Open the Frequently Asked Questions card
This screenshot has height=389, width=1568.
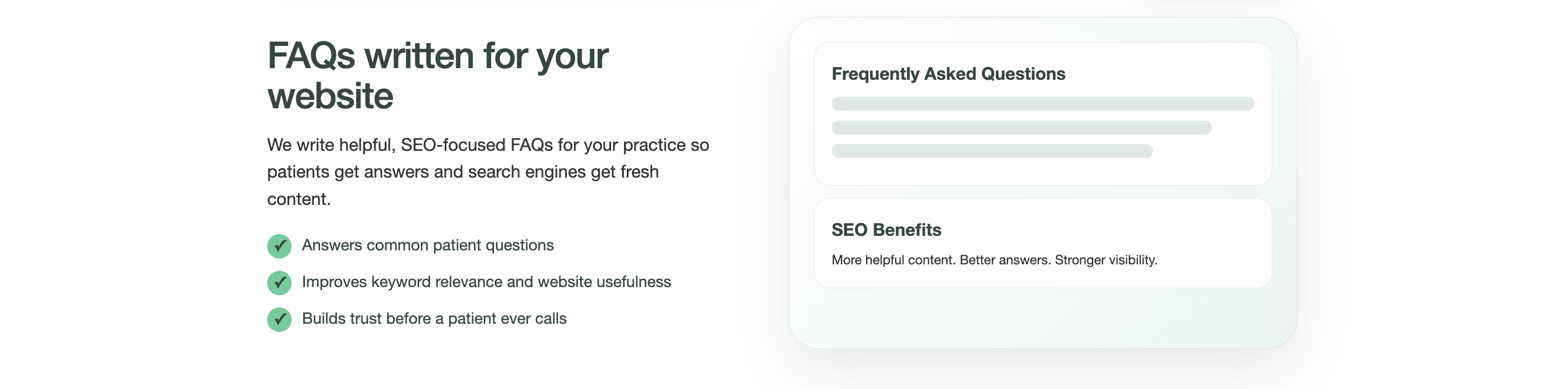point(1042,114)
